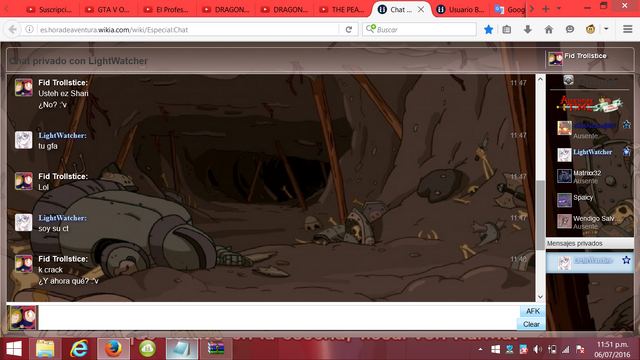Click LightWatcher's avatar in user list
Viewport: 640px width, 360px height.
click(x=564, y=155)
